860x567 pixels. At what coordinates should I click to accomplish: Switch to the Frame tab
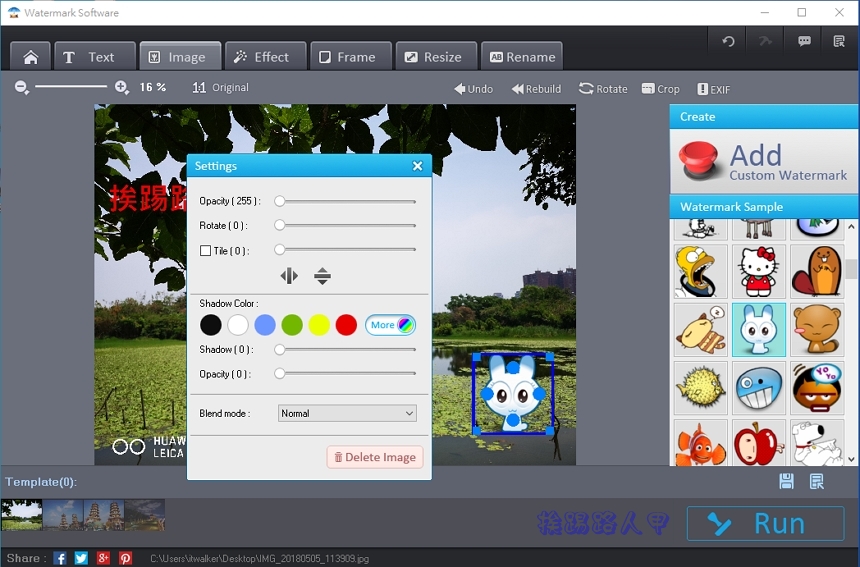347,57
